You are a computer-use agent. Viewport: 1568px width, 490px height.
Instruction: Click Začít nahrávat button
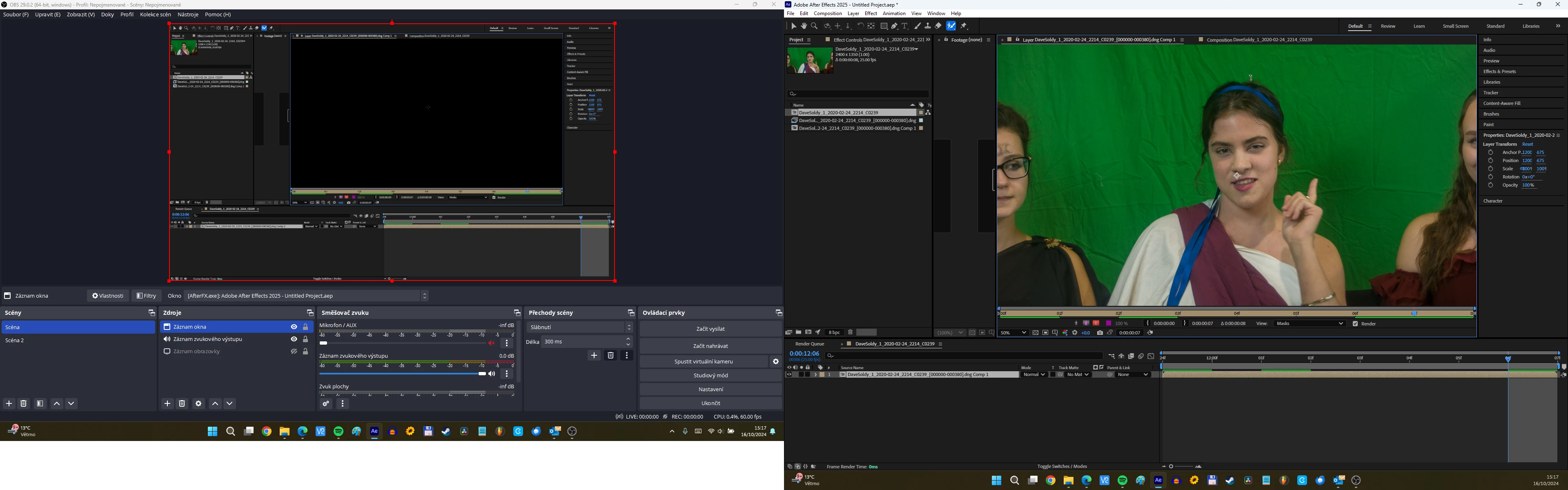(x=710, y=346)
